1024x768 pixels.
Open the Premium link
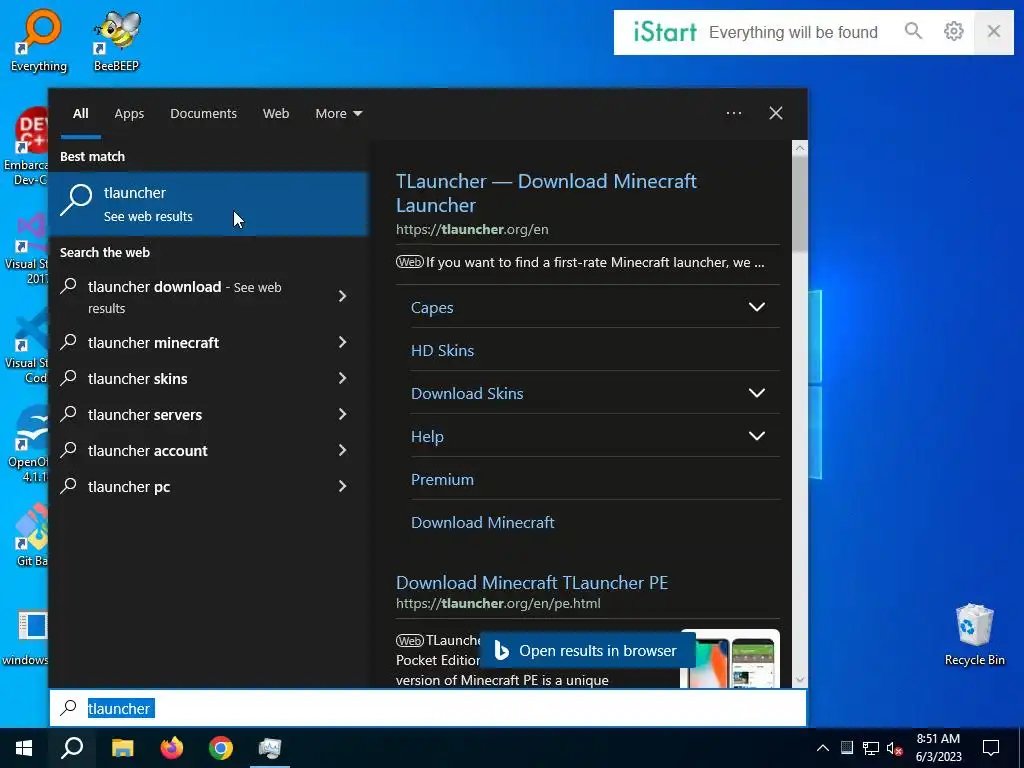(x=442, y=479)
